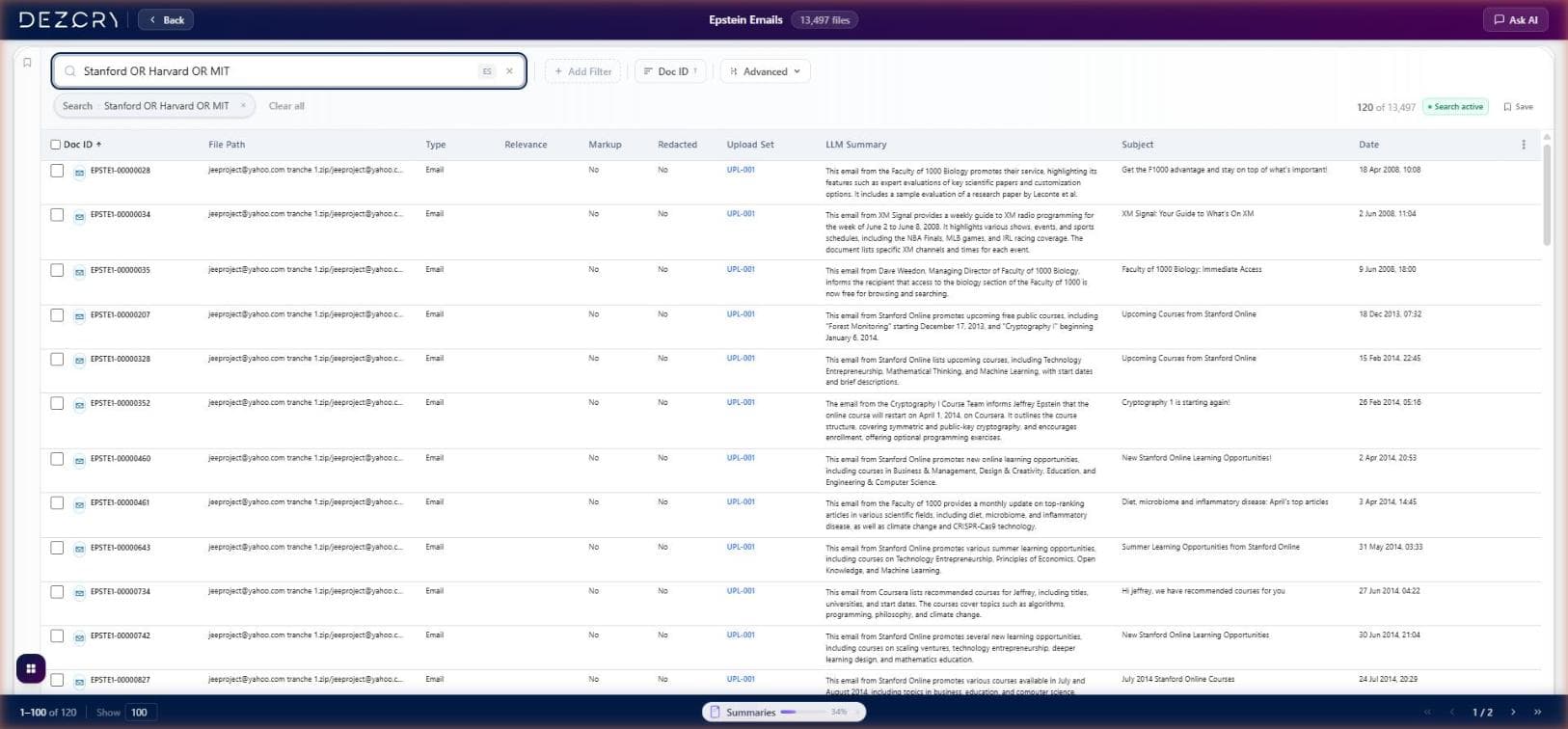Select subject 'Cryptography 1 is starting again!'
Viewport: 1568px width, 729px height.
[1176, 403]
